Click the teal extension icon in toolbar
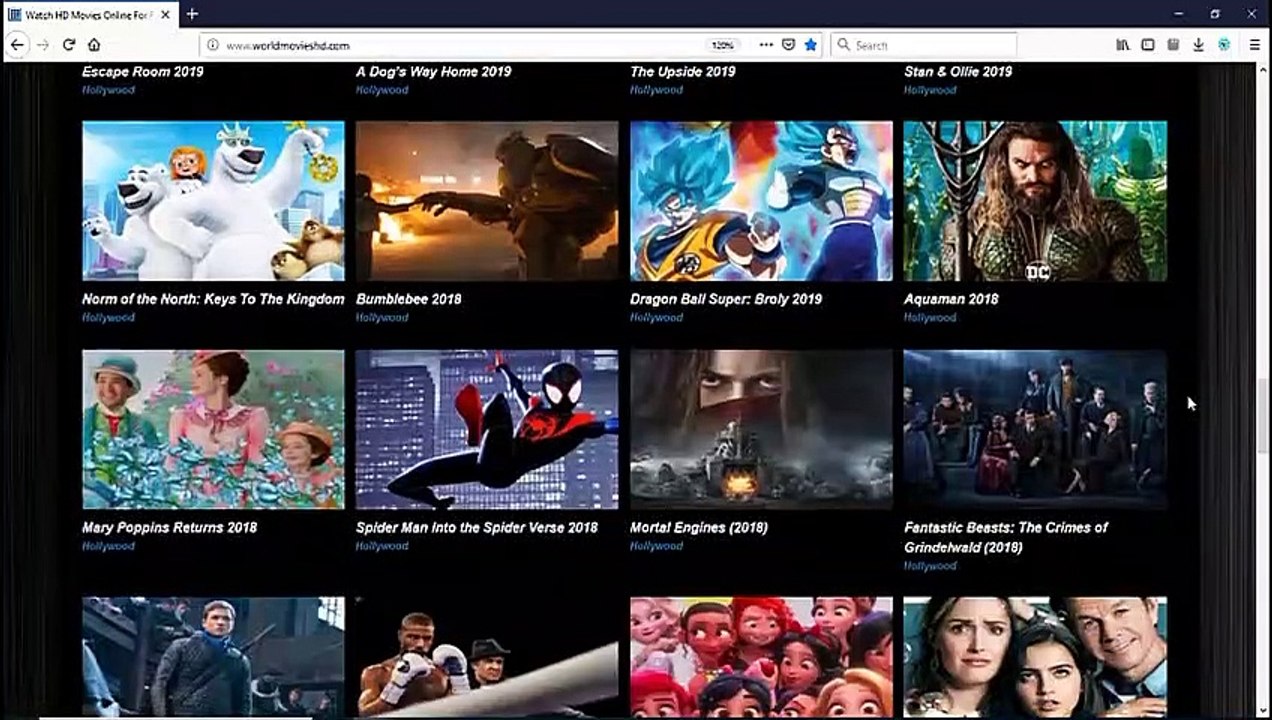 pyautogui.click(x=1224, y=45)
